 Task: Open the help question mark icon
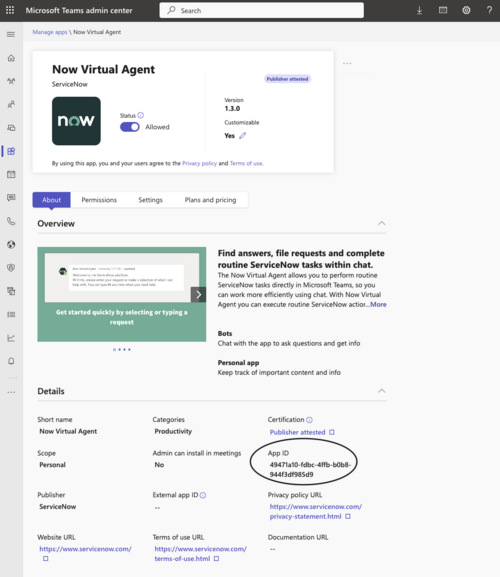click(489, 10)
